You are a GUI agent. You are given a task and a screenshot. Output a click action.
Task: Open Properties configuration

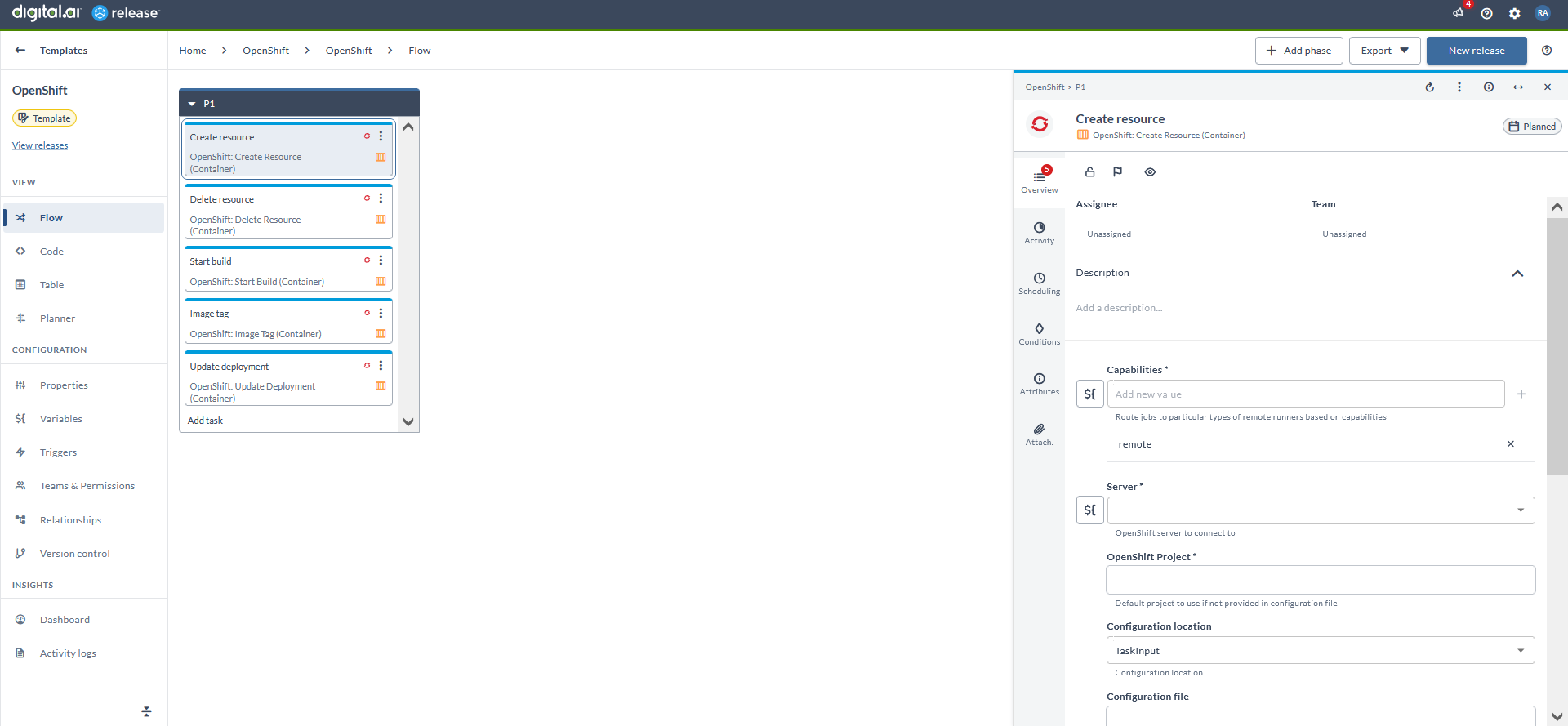pyautogui.click(x=84, y=385)
